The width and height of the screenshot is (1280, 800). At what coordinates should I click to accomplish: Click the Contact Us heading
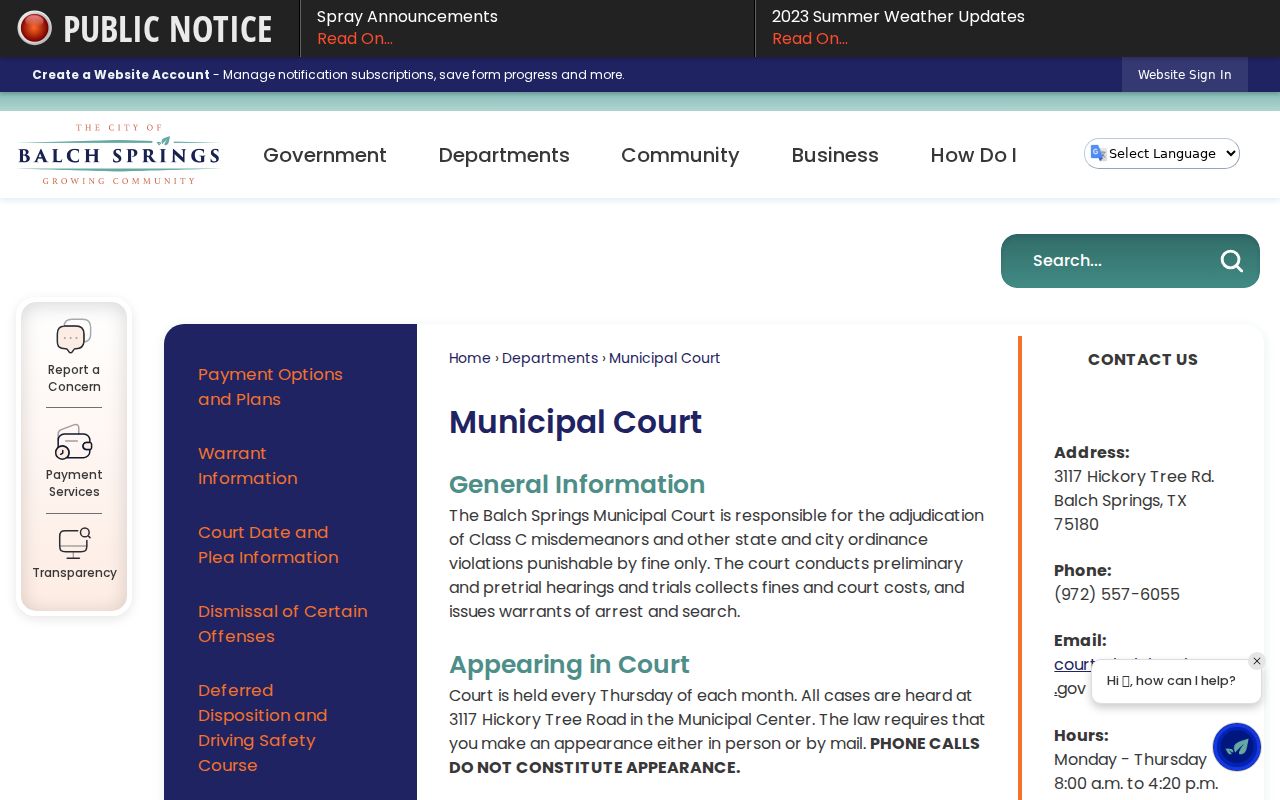point(1143,360)
